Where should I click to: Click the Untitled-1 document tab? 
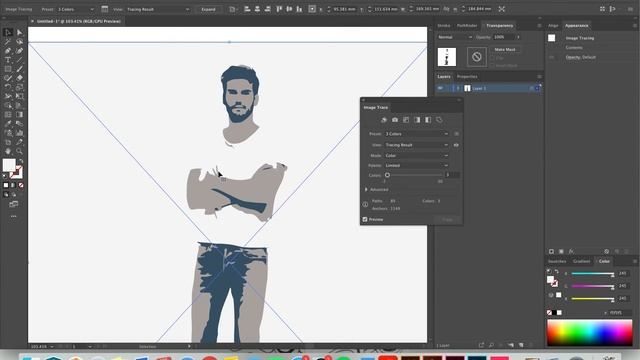(78, 21)
